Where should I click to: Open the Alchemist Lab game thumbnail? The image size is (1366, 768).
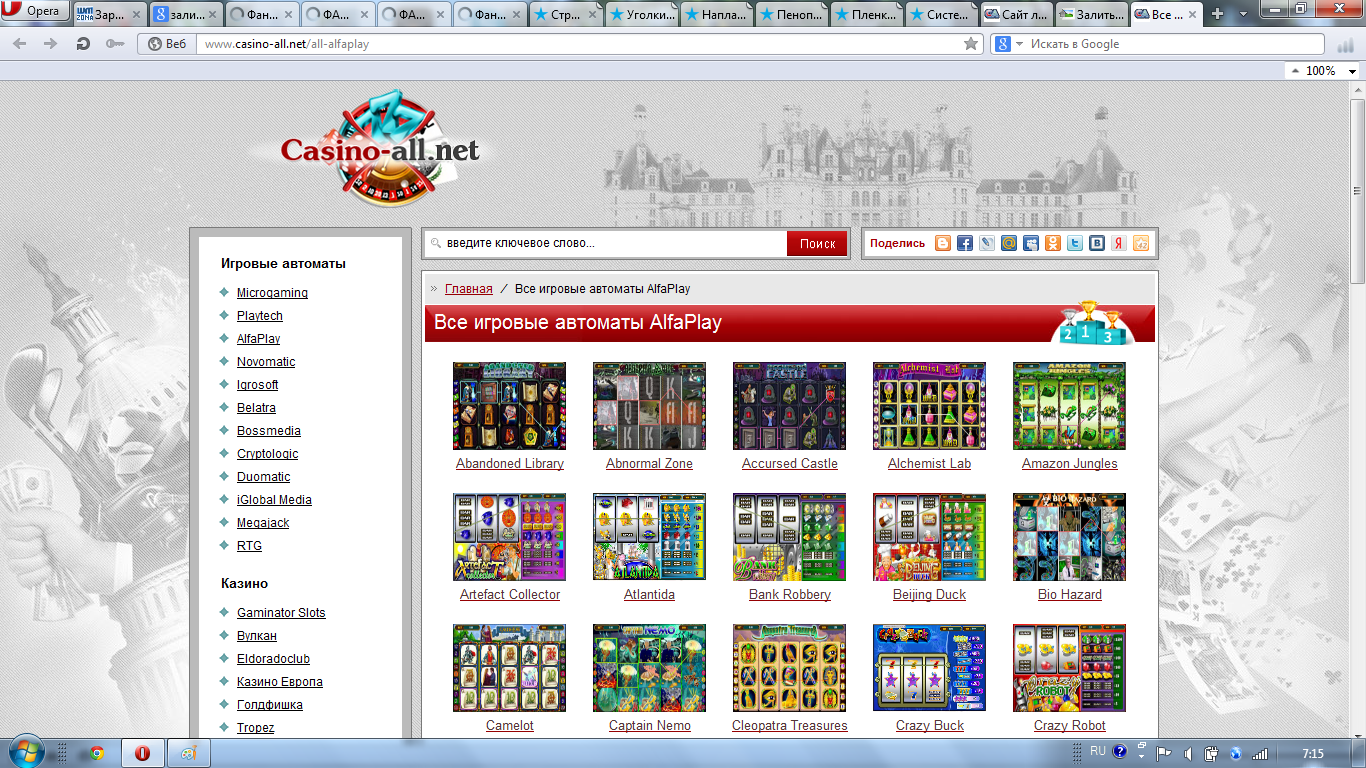[x=929, y=406]
